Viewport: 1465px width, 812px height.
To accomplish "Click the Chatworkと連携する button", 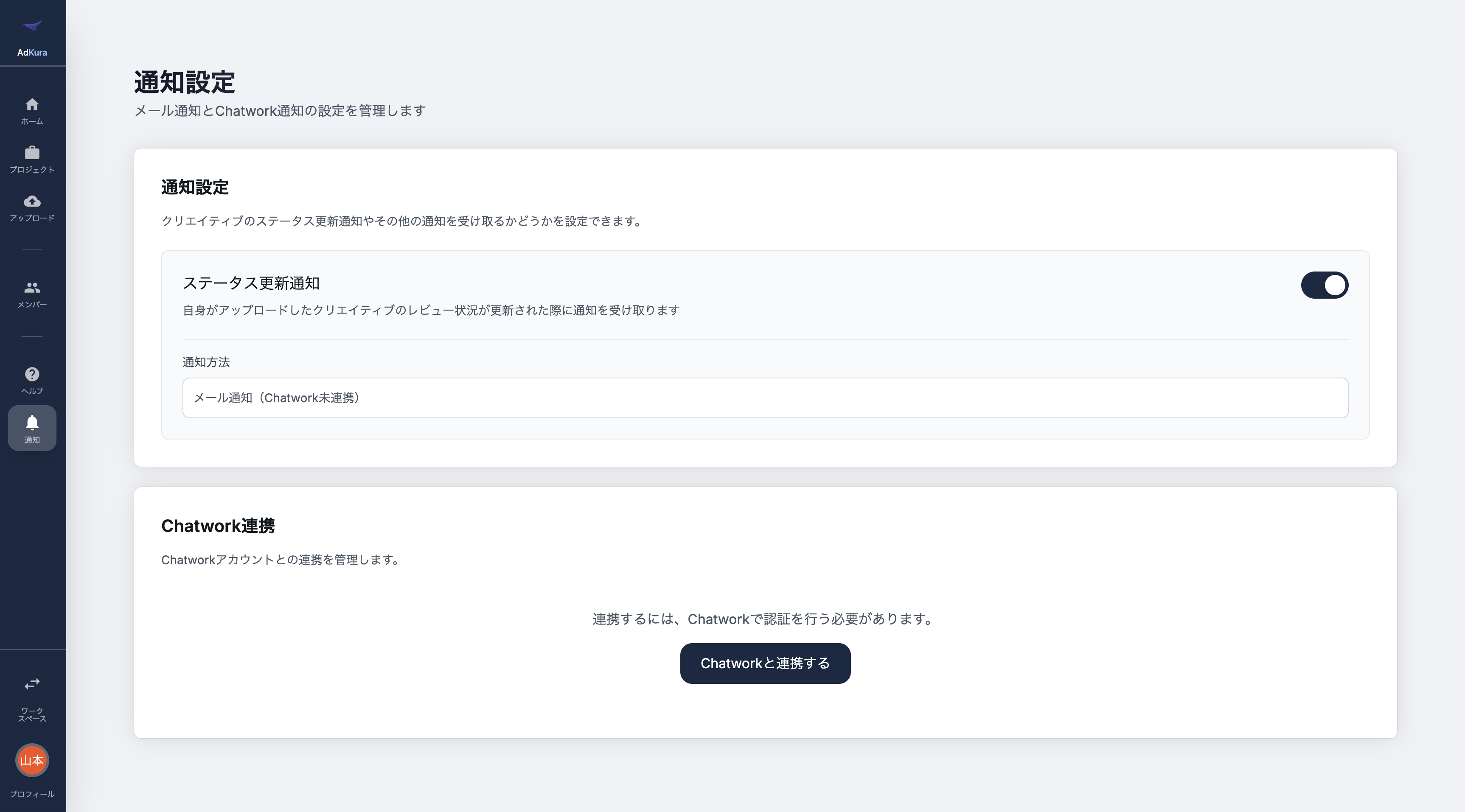I will (765, 663).
